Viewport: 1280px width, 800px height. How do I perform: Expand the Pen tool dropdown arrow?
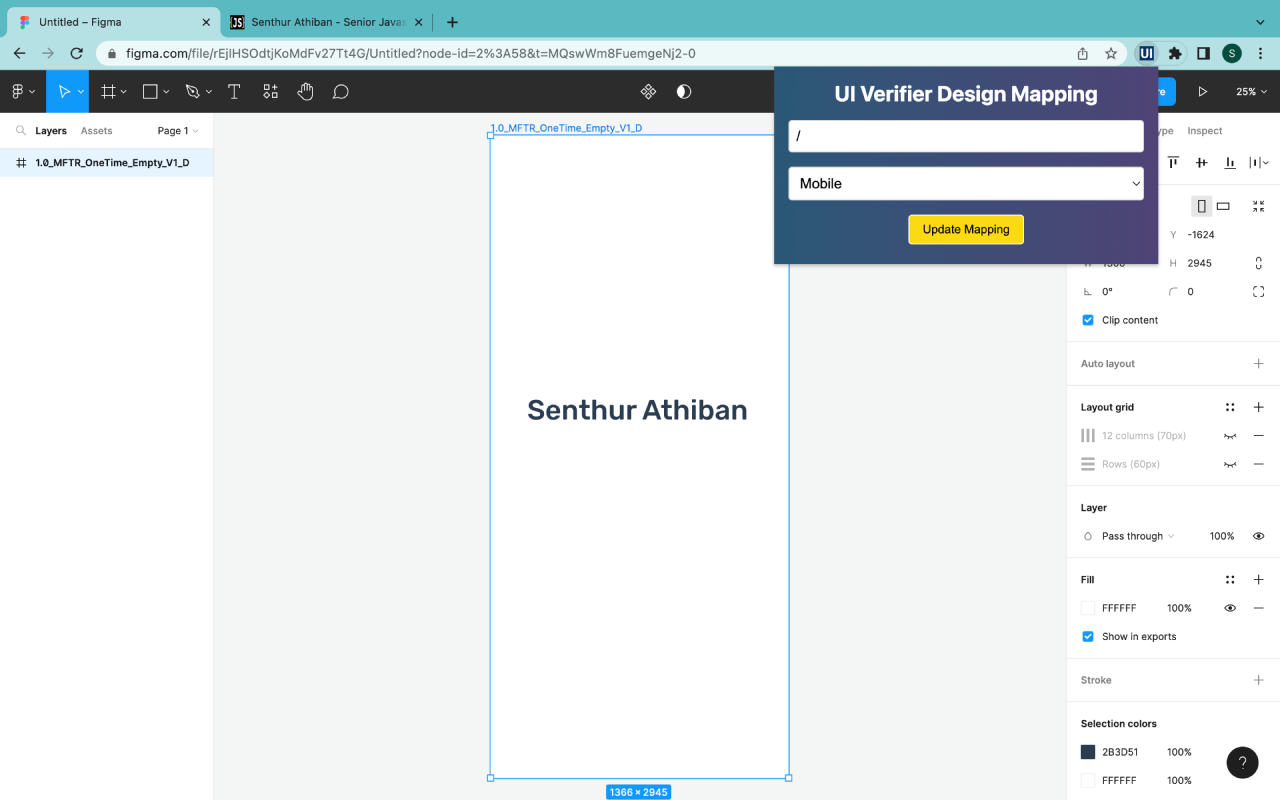(208, 92)
